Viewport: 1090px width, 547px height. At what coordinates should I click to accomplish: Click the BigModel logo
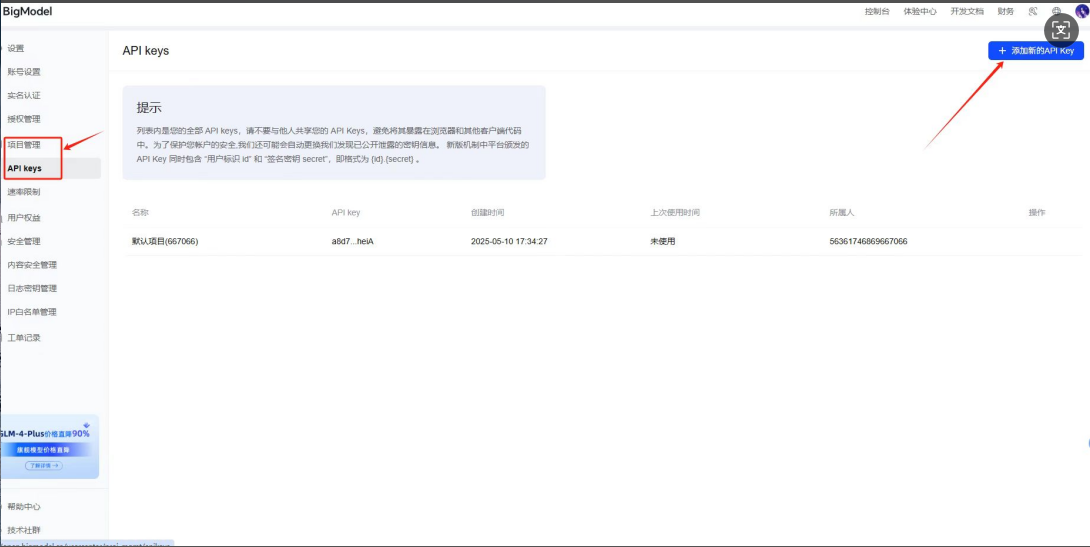(27, 11)
